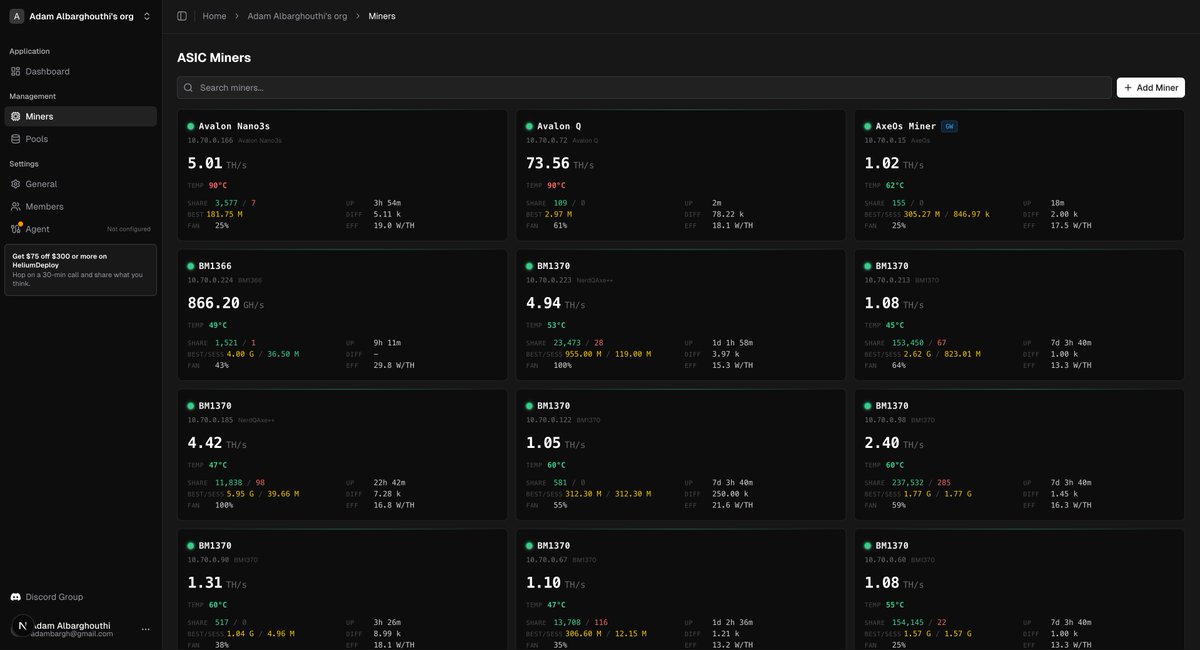Open Members settings
Screen dimensions: 1200x650
pyautogui.click(x=80, y=206)
